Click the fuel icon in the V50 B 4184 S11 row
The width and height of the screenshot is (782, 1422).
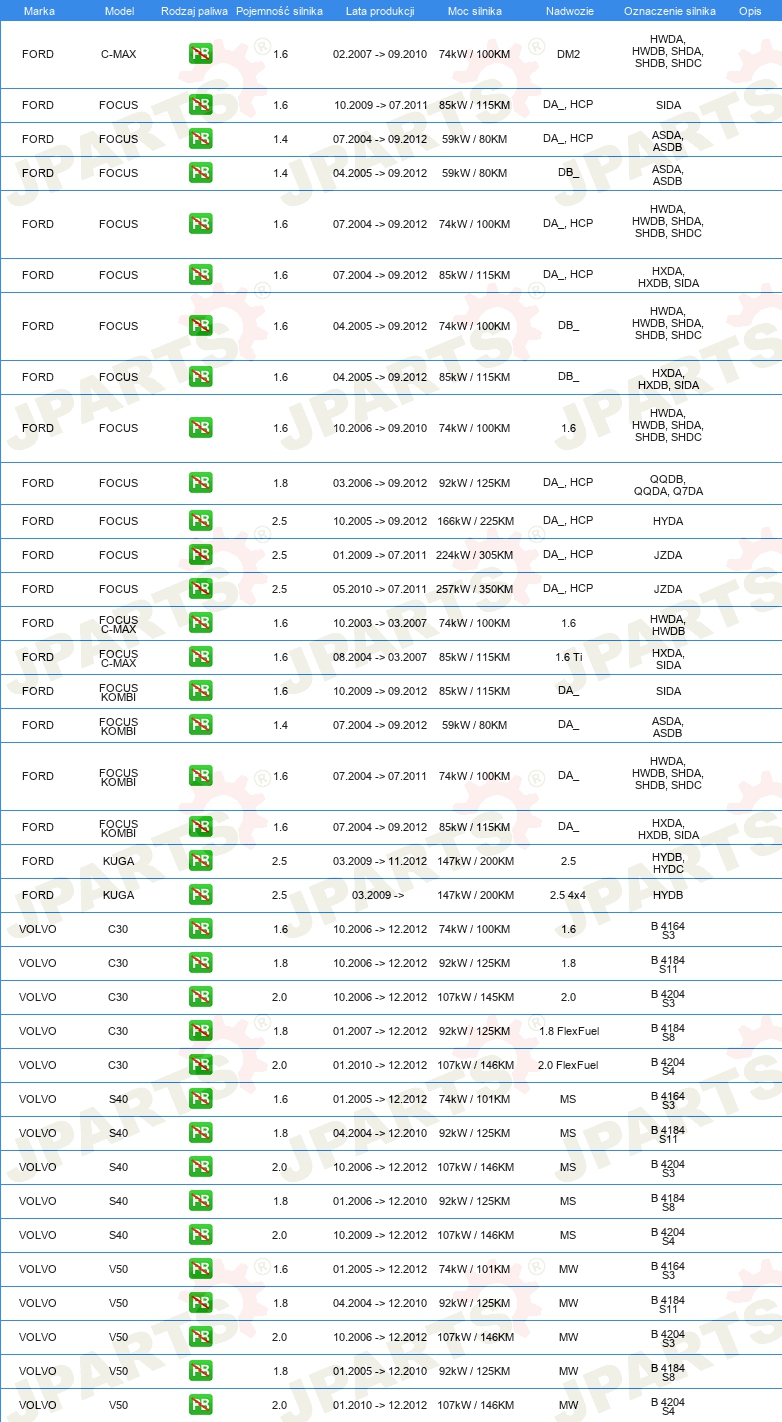tap(200, 1303)
